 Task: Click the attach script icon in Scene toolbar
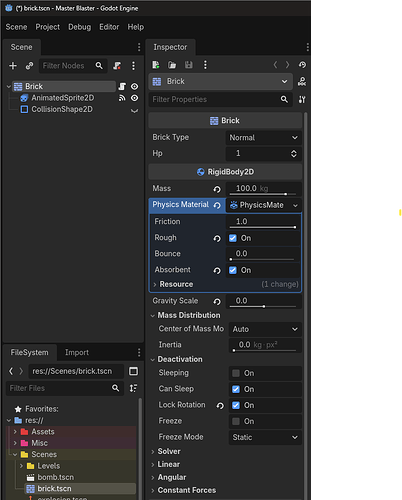(117, 66)
